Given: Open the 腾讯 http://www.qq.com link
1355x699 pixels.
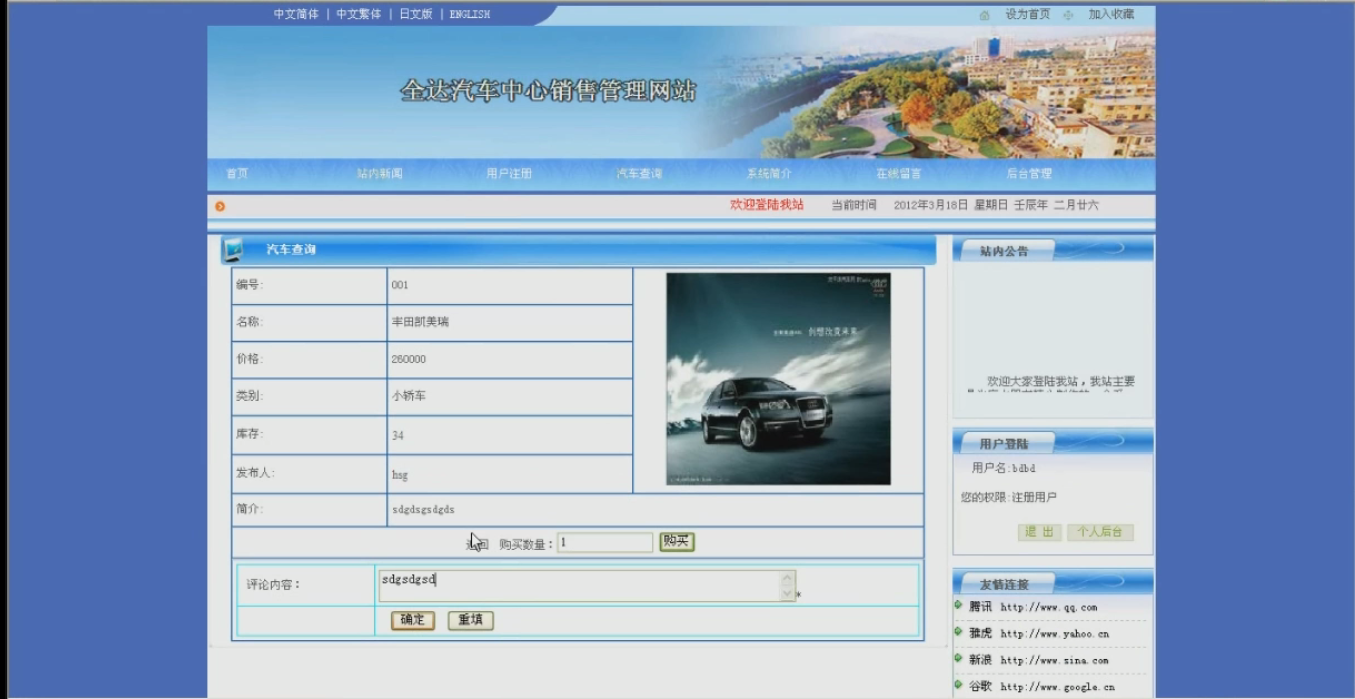Looking at the screenshot, I should (x=1033, y=607).
